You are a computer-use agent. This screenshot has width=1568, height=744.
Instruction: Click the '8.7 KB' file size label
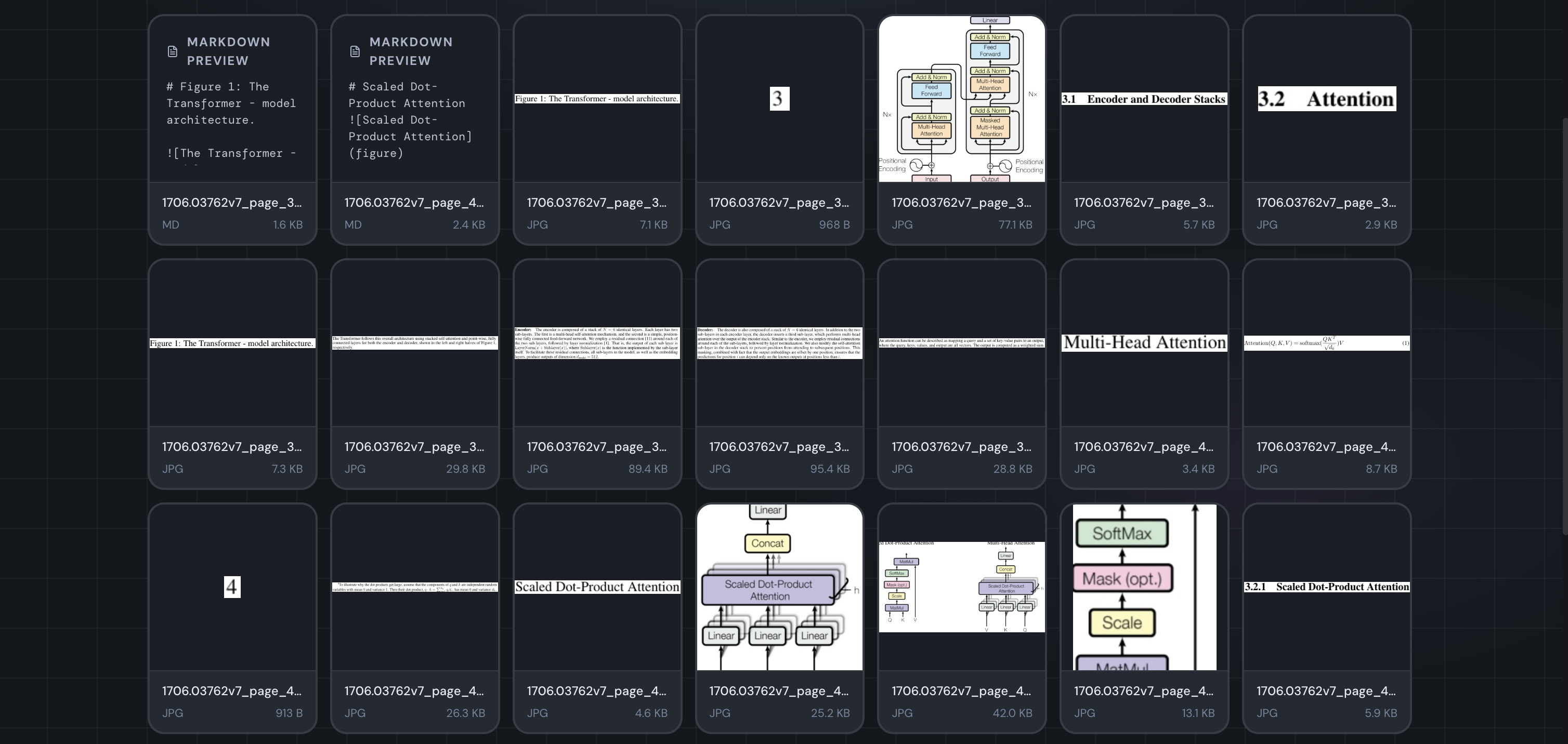tap(1381, 469)
